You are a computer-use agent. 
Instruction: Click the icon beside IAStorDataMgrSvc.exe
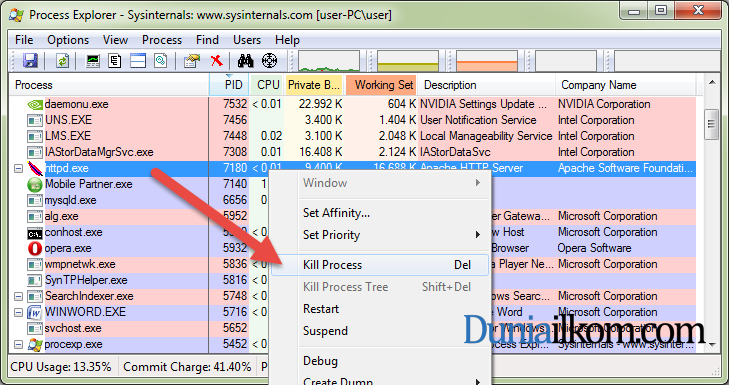pyautogui.click(x=35, y=153)
